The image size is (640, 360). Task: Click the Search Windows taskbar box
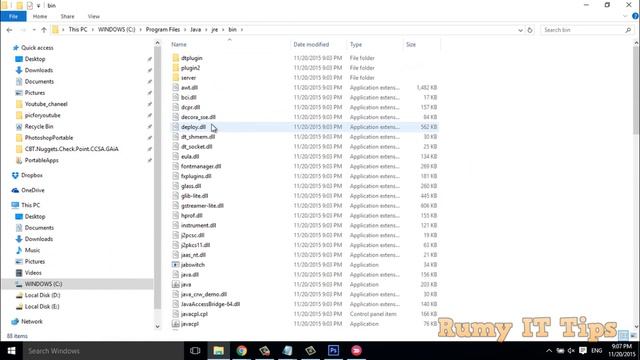pyautogui.click(x=102, y=351)
